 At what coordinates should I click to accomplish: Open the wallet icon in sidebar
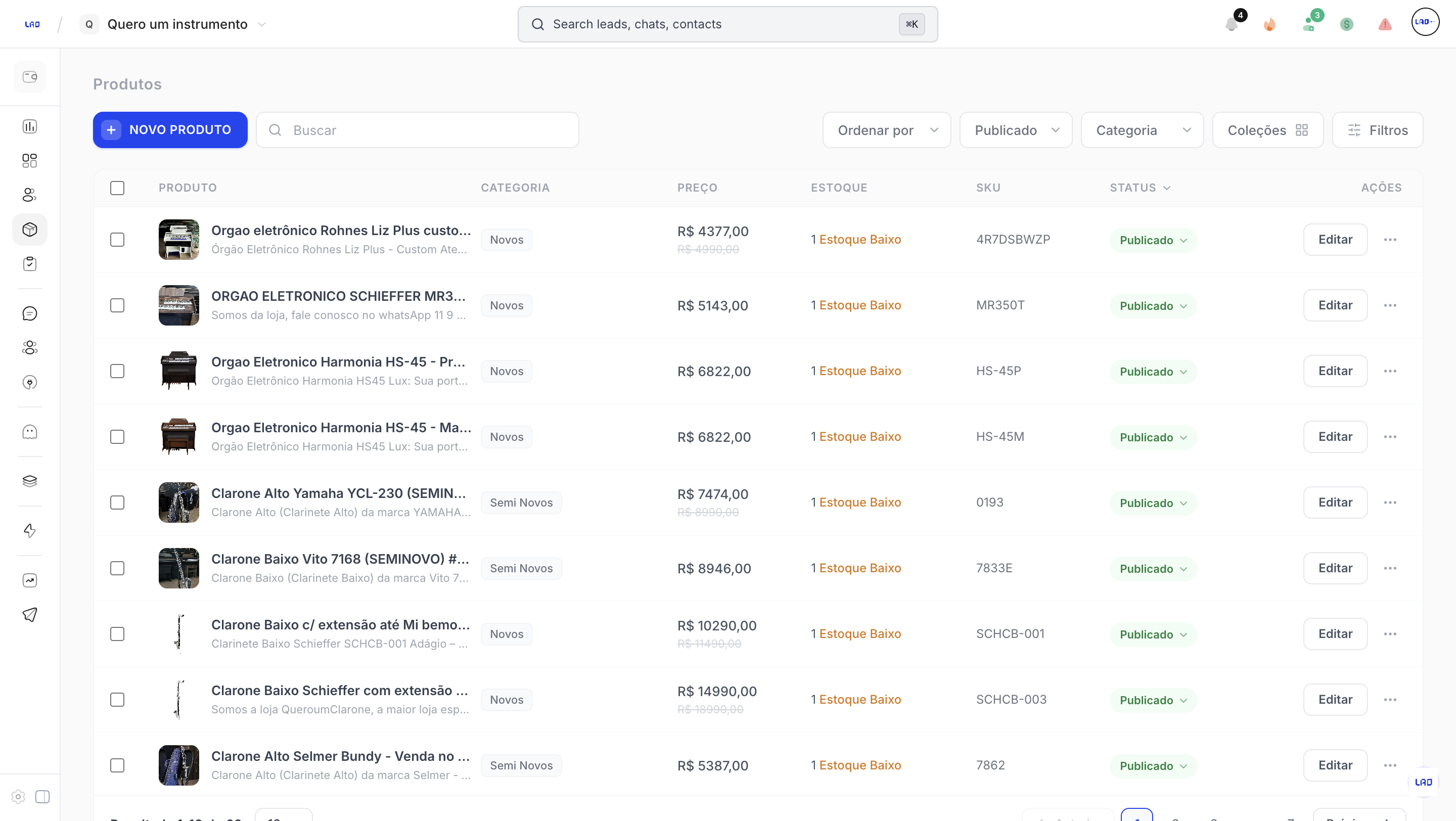pyautogui.click(x=30, y=77)
